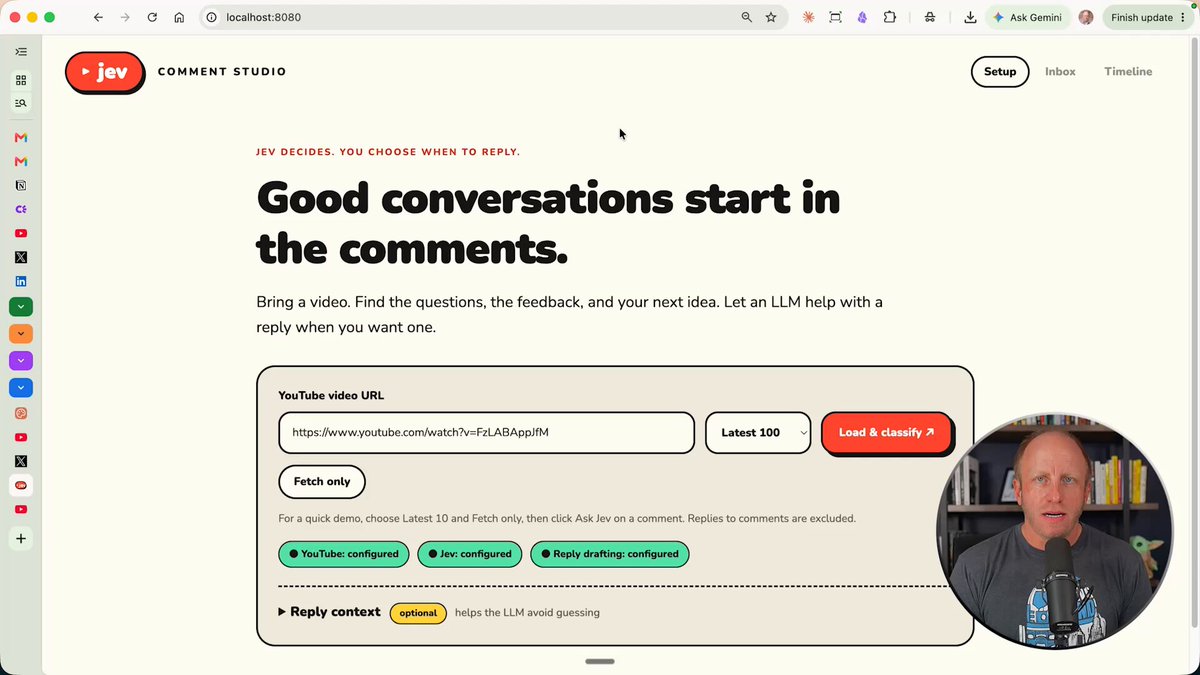1200x675 pixels.
Task: Expand the blue tab group
Action: coord(21,388)
